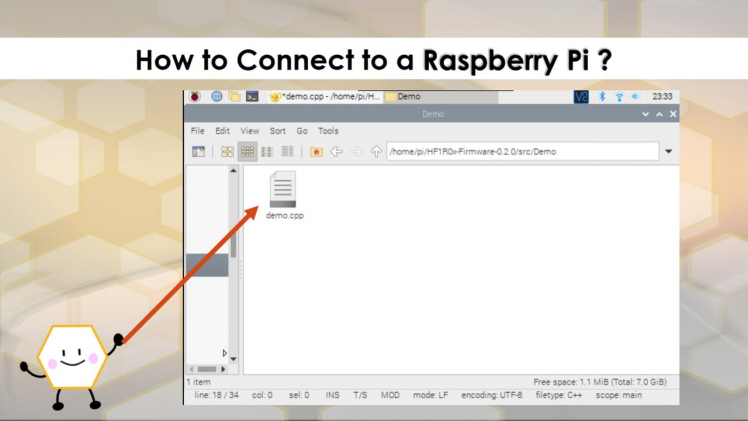
Task: Click the '1 item' status text
Action: 198,382
